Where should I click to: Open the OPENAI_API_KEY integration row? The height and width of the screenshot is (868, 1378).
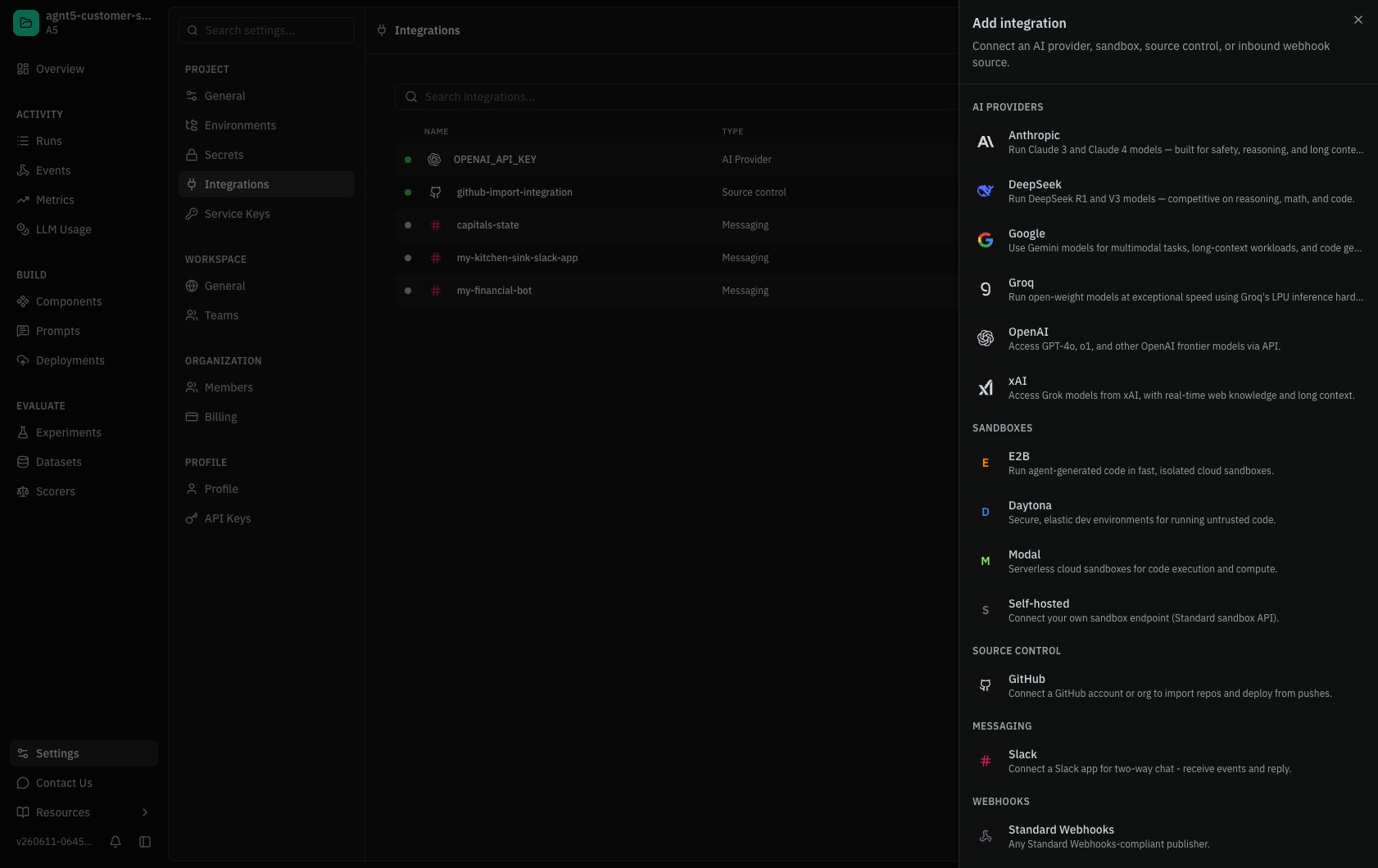(677, 160)
